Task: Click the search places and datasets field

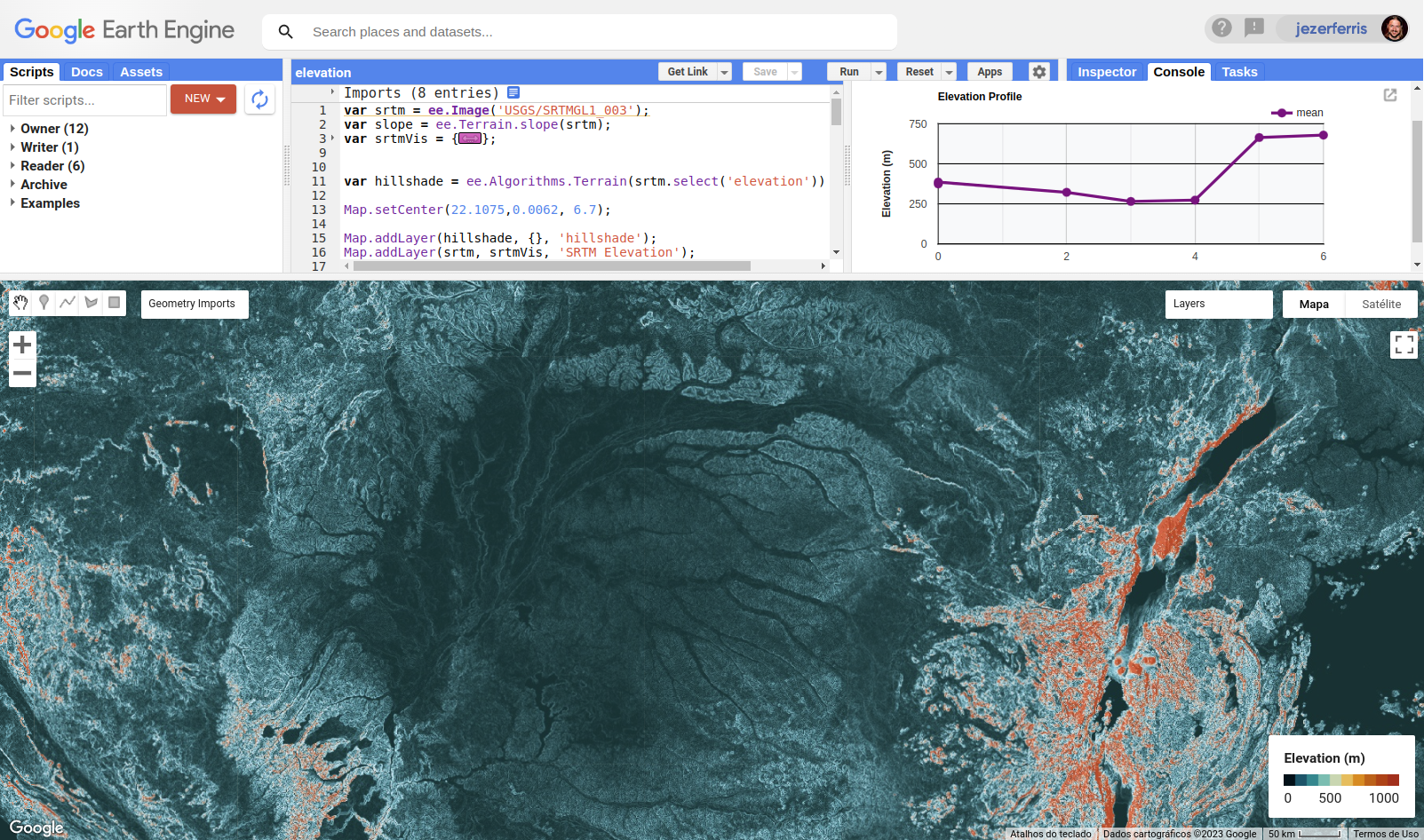Action: 595,32
